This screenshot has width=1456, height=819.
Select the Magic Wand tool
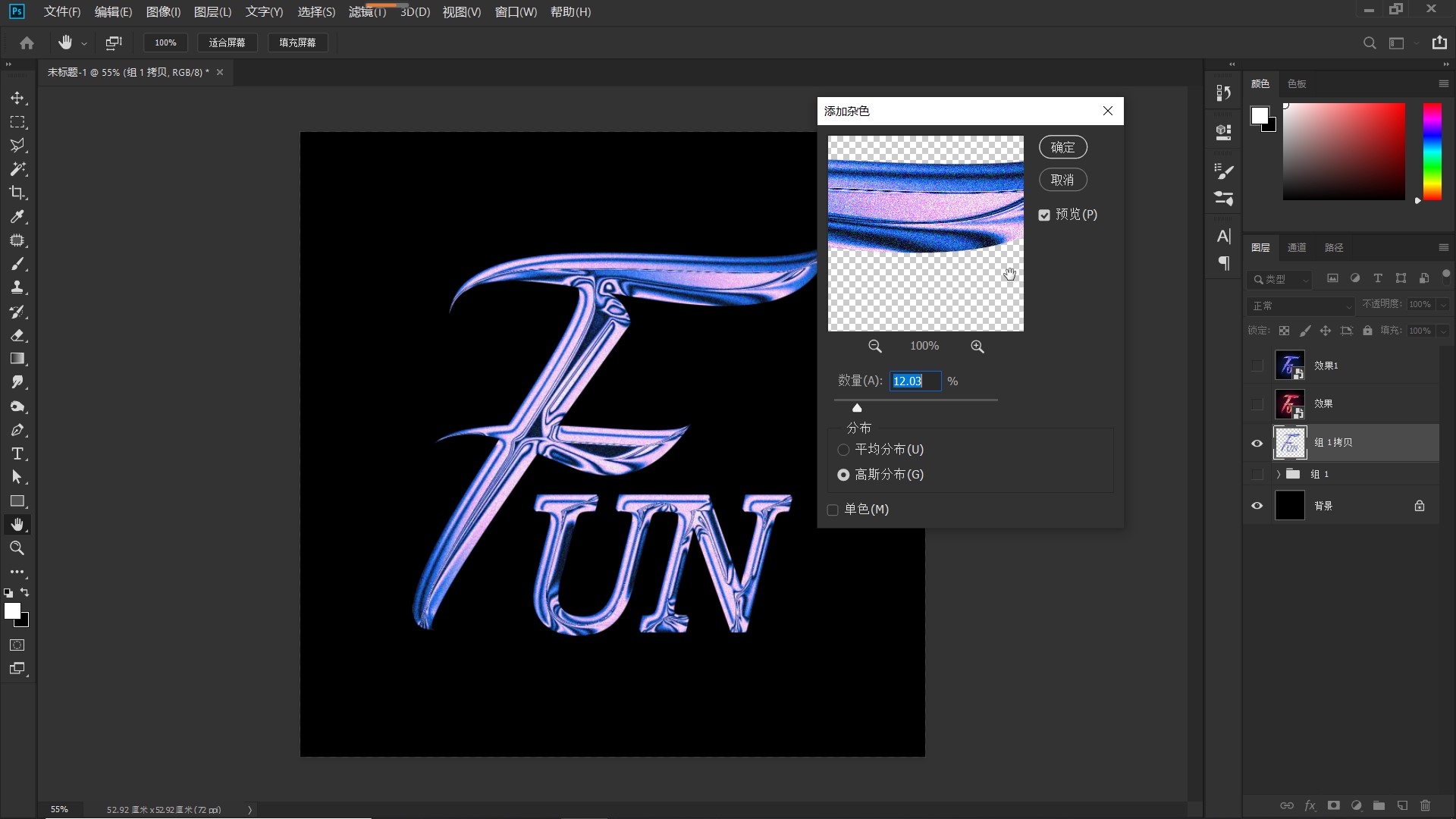click(17, 169)
